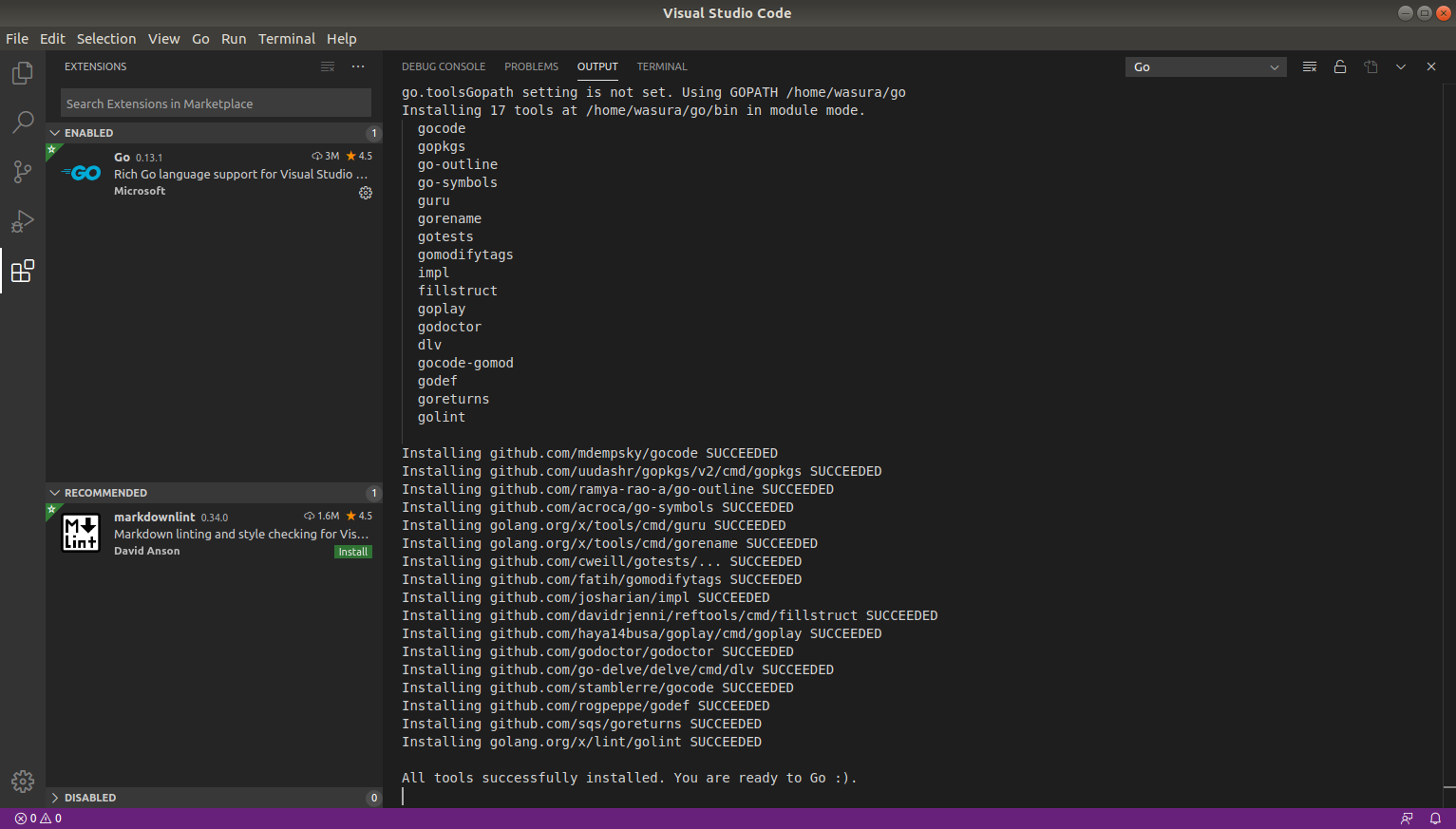The image size is (1456, 829).
Task: Click the Go extension description text
Action: coord(240,174)
